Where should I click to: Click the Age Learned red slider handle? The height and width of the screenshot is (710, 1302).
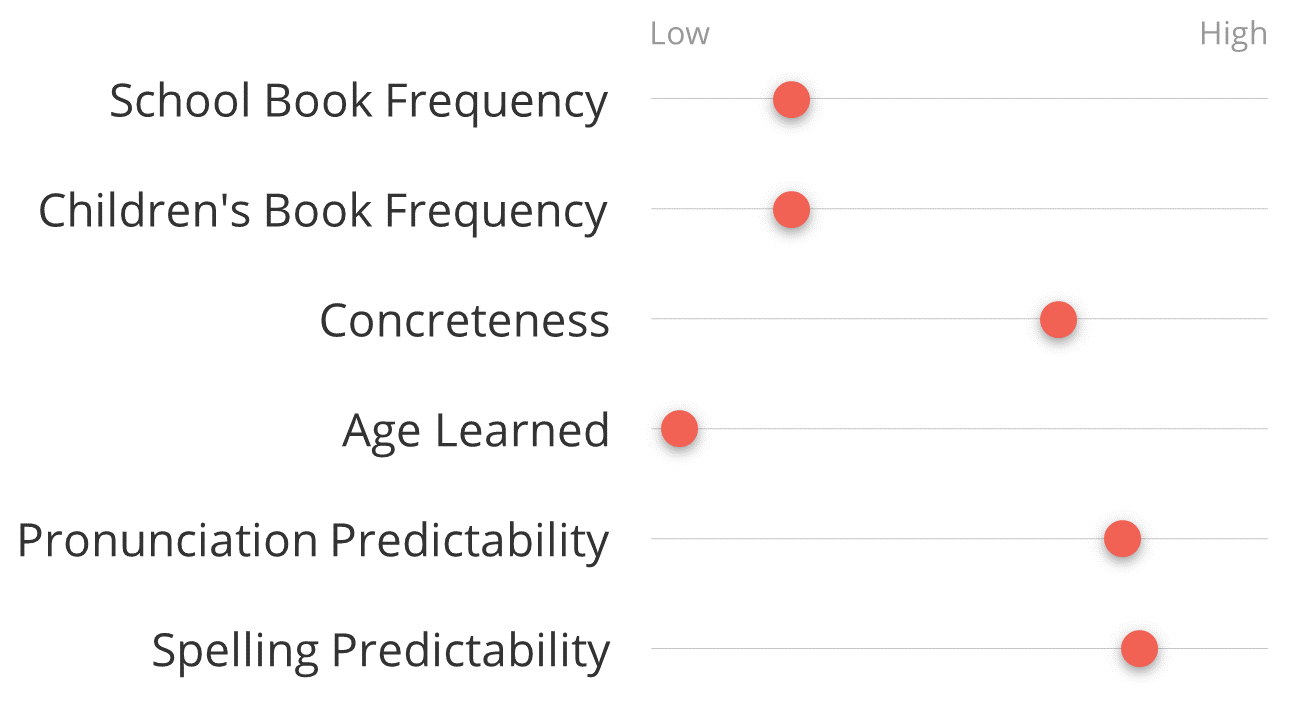pos(679,430)
